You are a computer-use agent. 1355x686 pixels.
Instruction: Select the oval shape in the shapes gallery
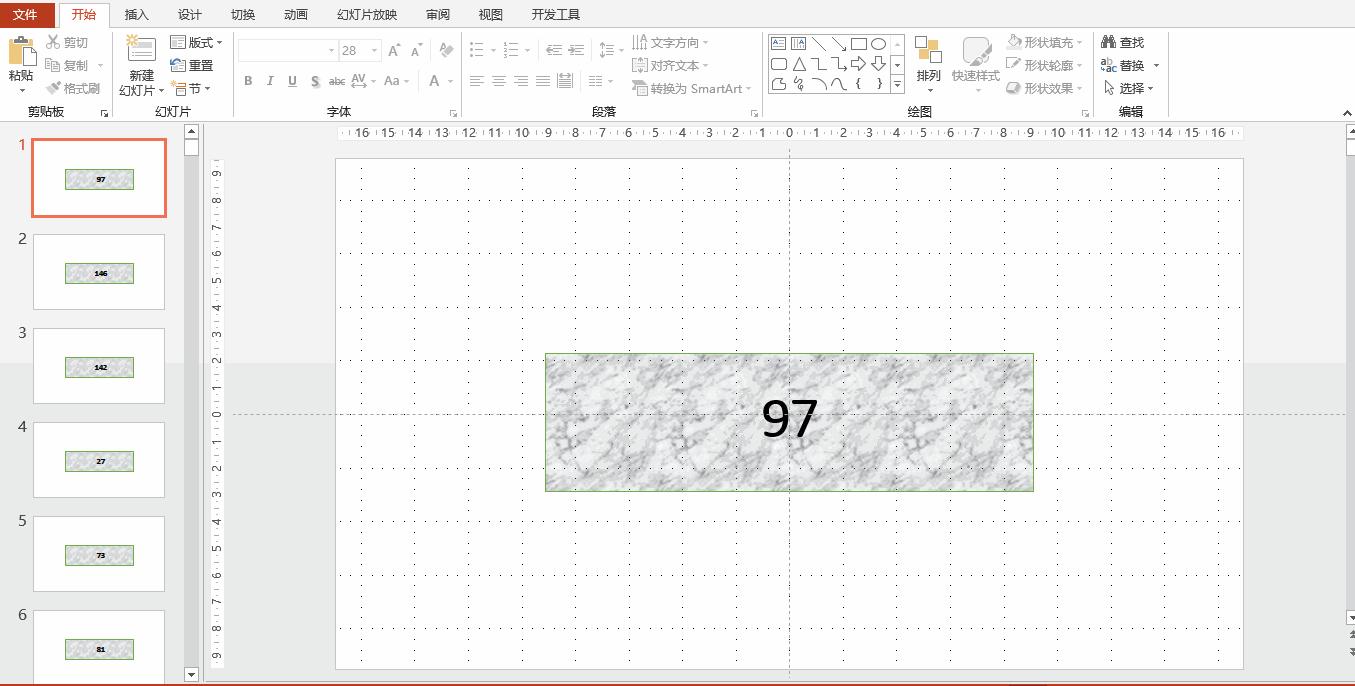(x=878, y=43)
